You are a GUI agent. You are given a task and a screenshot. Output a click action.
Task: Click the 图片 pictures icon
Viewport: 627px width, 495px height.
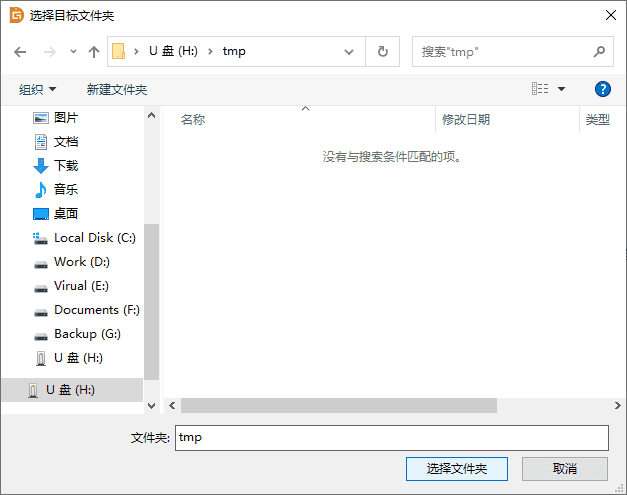tap(40, 118)
